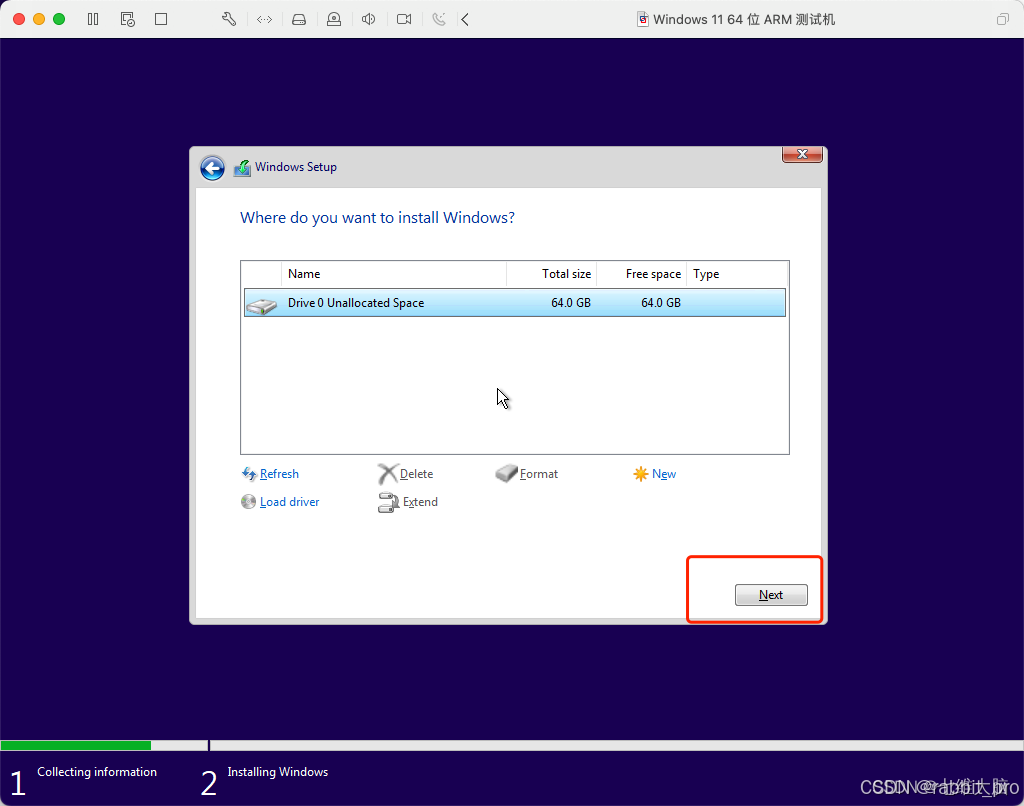Click the Refresh arrows icon
This screenshot has width=1024, height=806.
click(x=249, y=474)
